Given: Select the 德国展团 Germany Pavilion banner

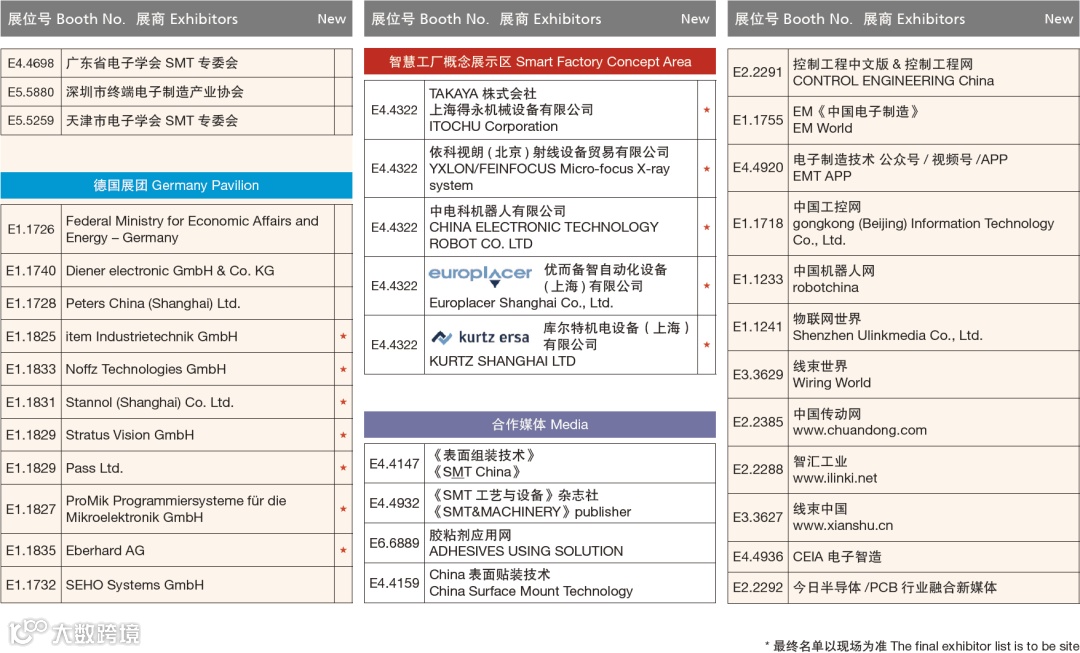Looking at the screenshot, I should (x=176, y=185).
